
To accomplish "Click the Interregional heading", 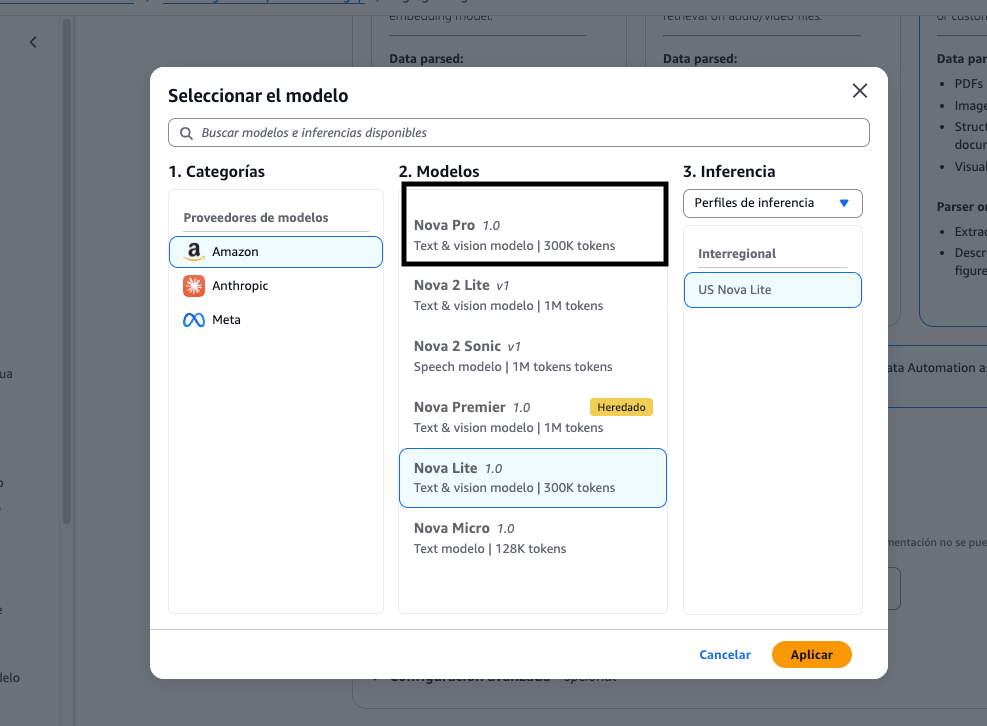I will [736, 254].
